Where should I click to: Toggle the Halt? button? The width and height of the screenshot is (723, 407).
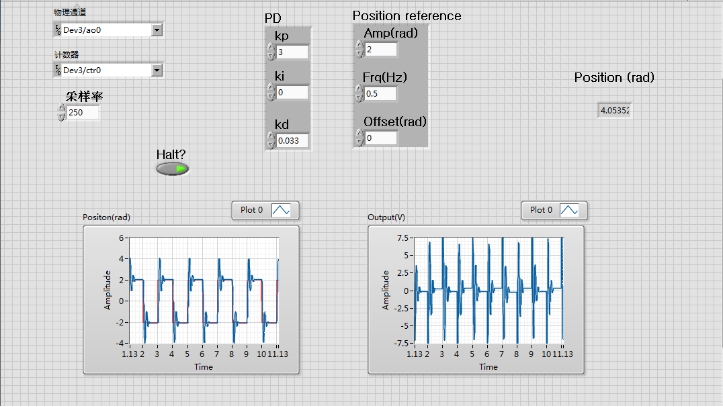pos(172,169)
